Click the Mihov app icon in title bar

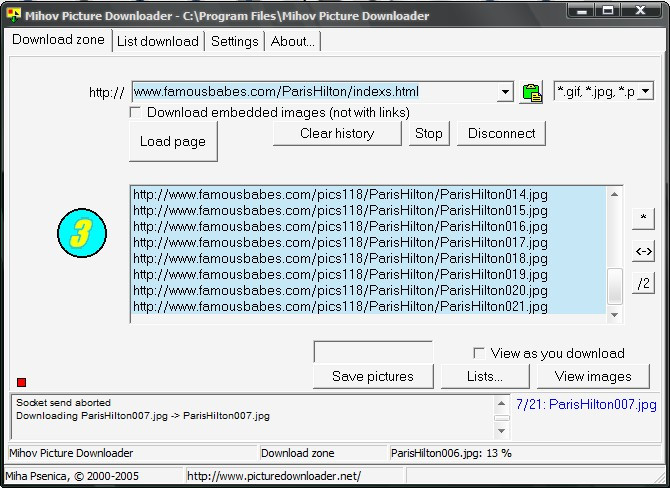click(x=14, y=15)
